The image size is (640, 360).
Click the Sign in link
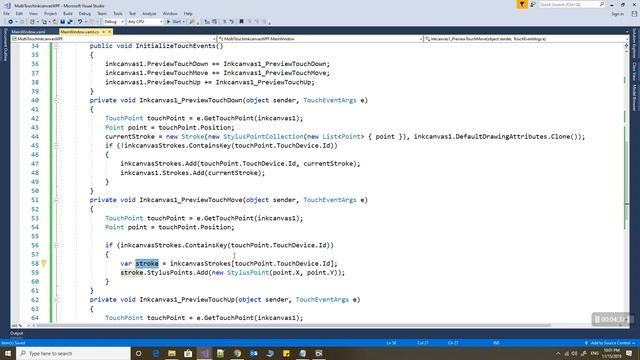coord(618,14)
